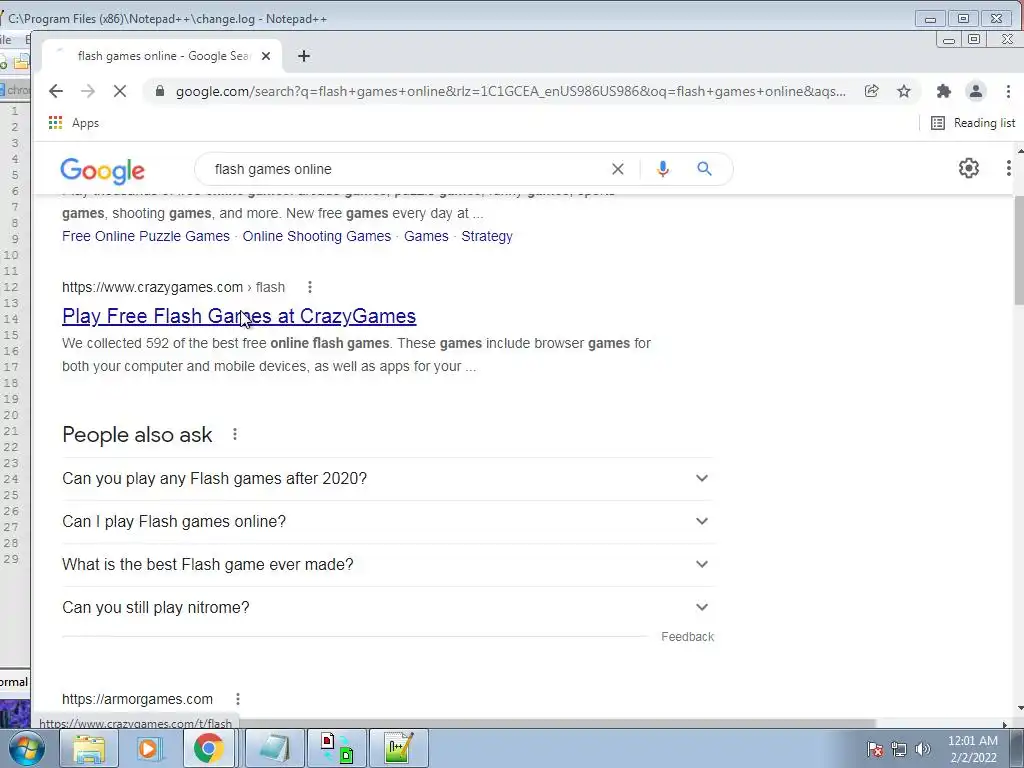
Task: Click the address bar URL
Action: [511, 91]
